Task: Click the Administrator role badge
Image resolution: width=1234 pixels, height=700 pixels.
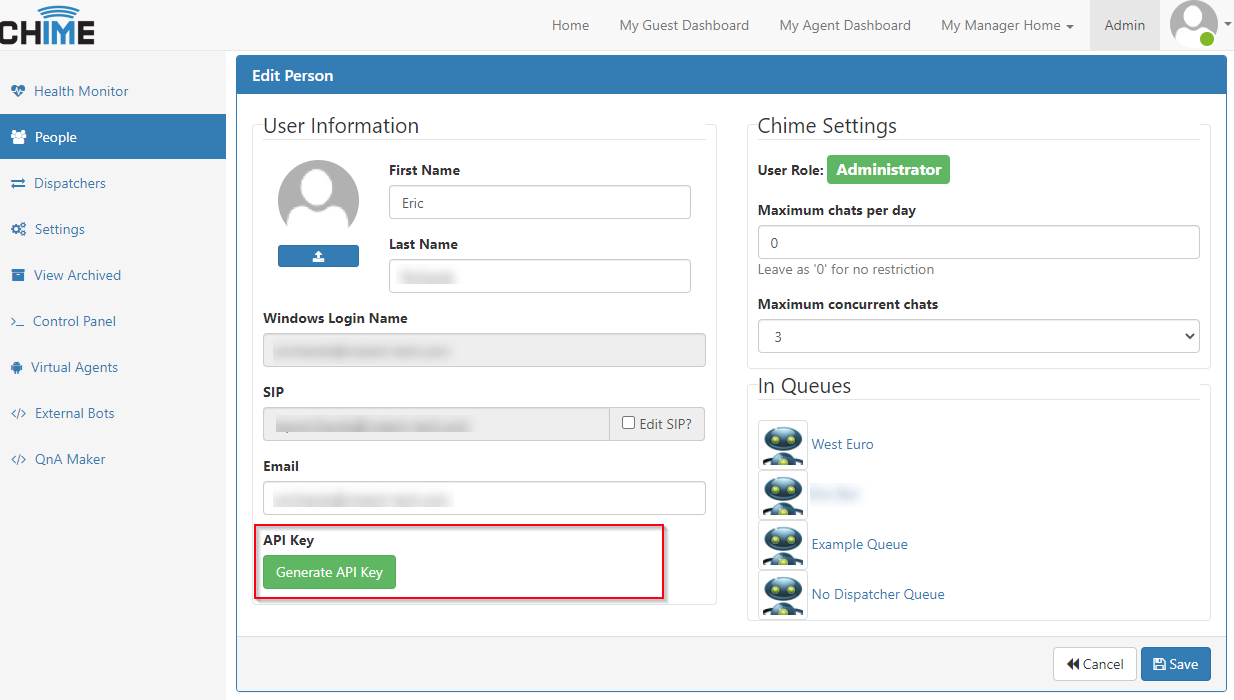Action: tap(888, 170)
